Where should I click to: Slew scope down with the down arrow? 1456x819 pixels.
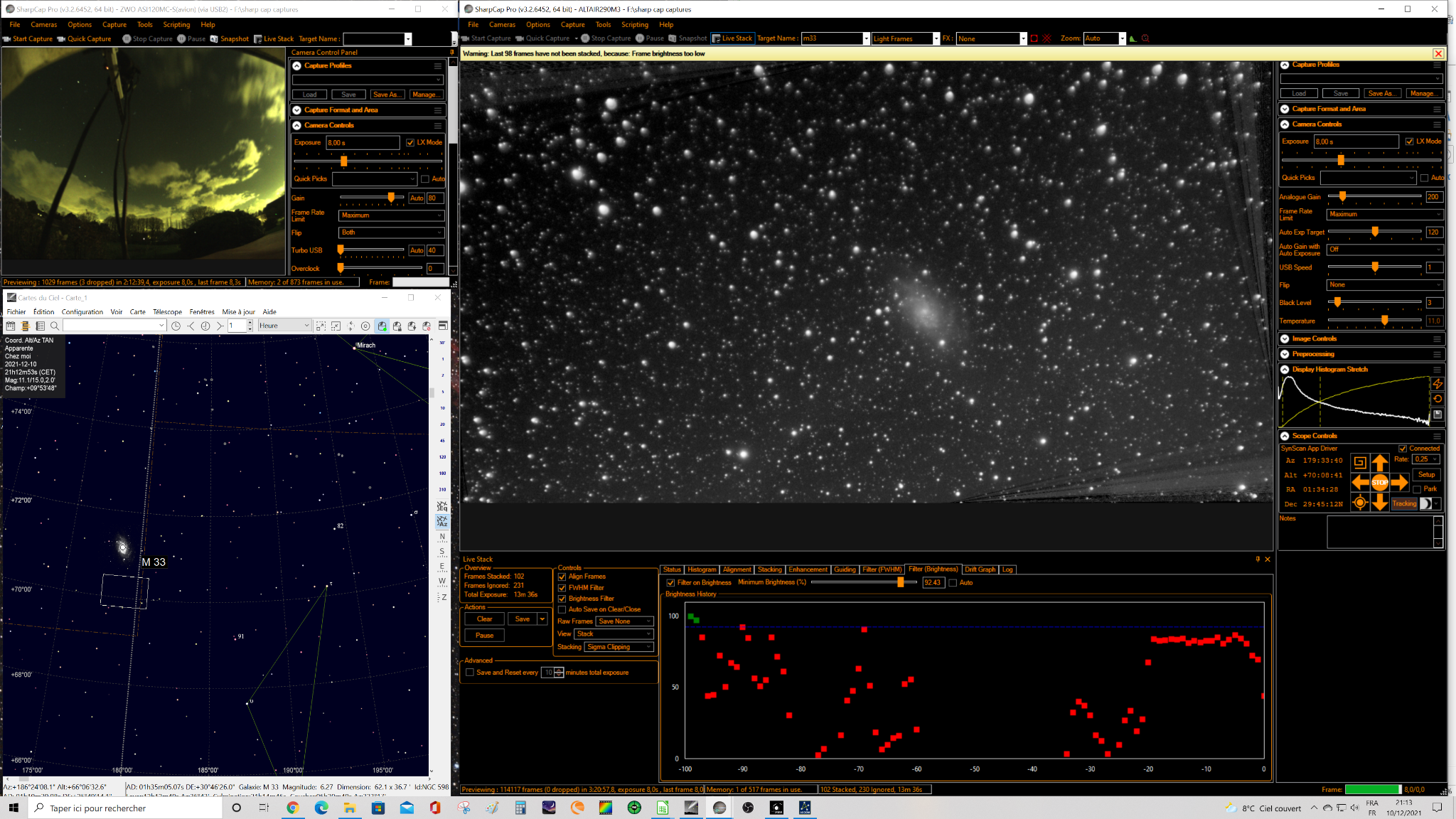click(1379, 503)
